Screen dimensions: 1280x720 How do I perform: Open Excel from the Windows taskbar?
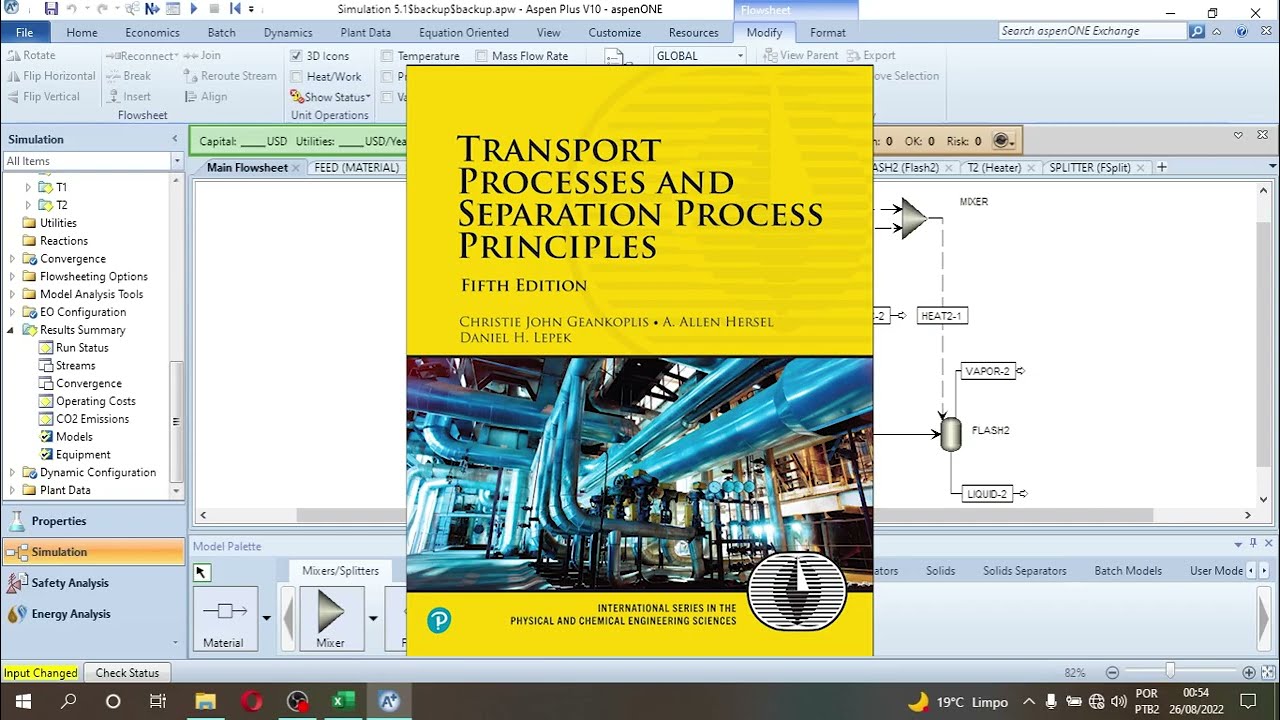(343, 701)
